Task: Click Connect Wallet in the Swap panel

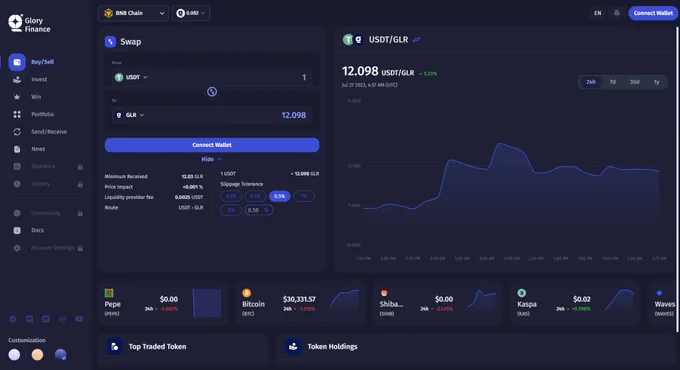Action: (x=212, y=145)
